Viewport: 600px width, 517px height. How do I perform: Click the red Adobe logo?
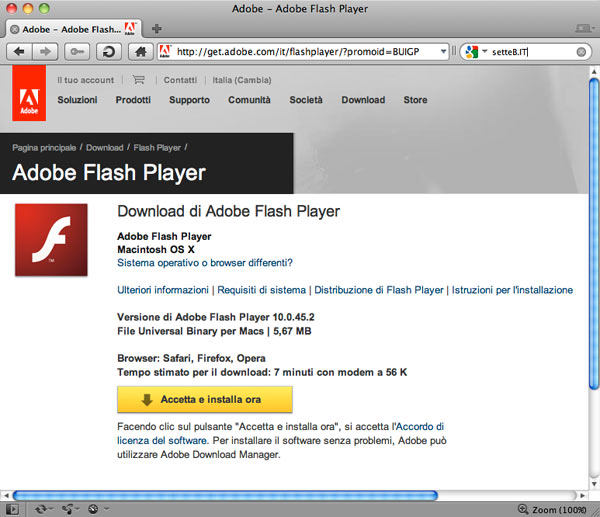pyautogui.click(x=29, y=99)
